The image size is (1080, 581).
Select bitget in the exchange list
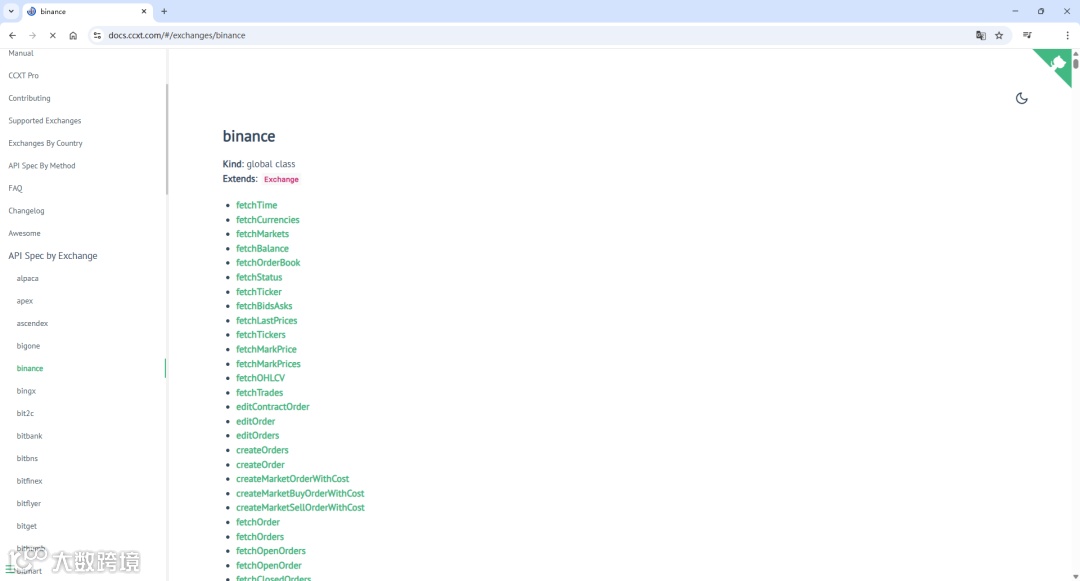click(27, 526)
